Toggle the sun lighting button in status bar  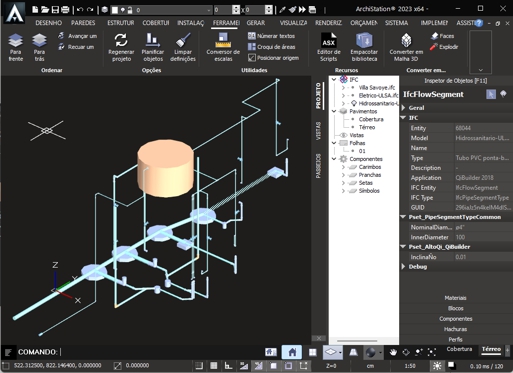(437, 366)
